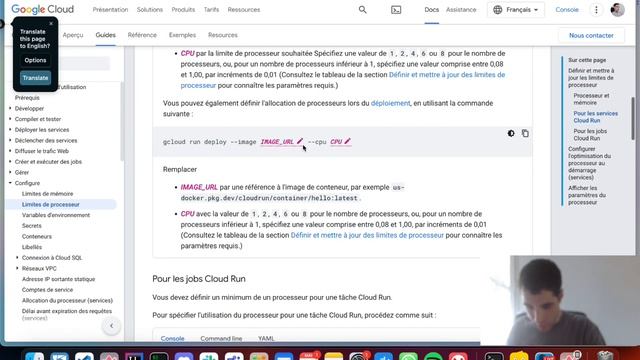Open the Français language dropdown
The width and height of the screenshot is (640, 360).
pyautogui.click(x=516, y=10)
